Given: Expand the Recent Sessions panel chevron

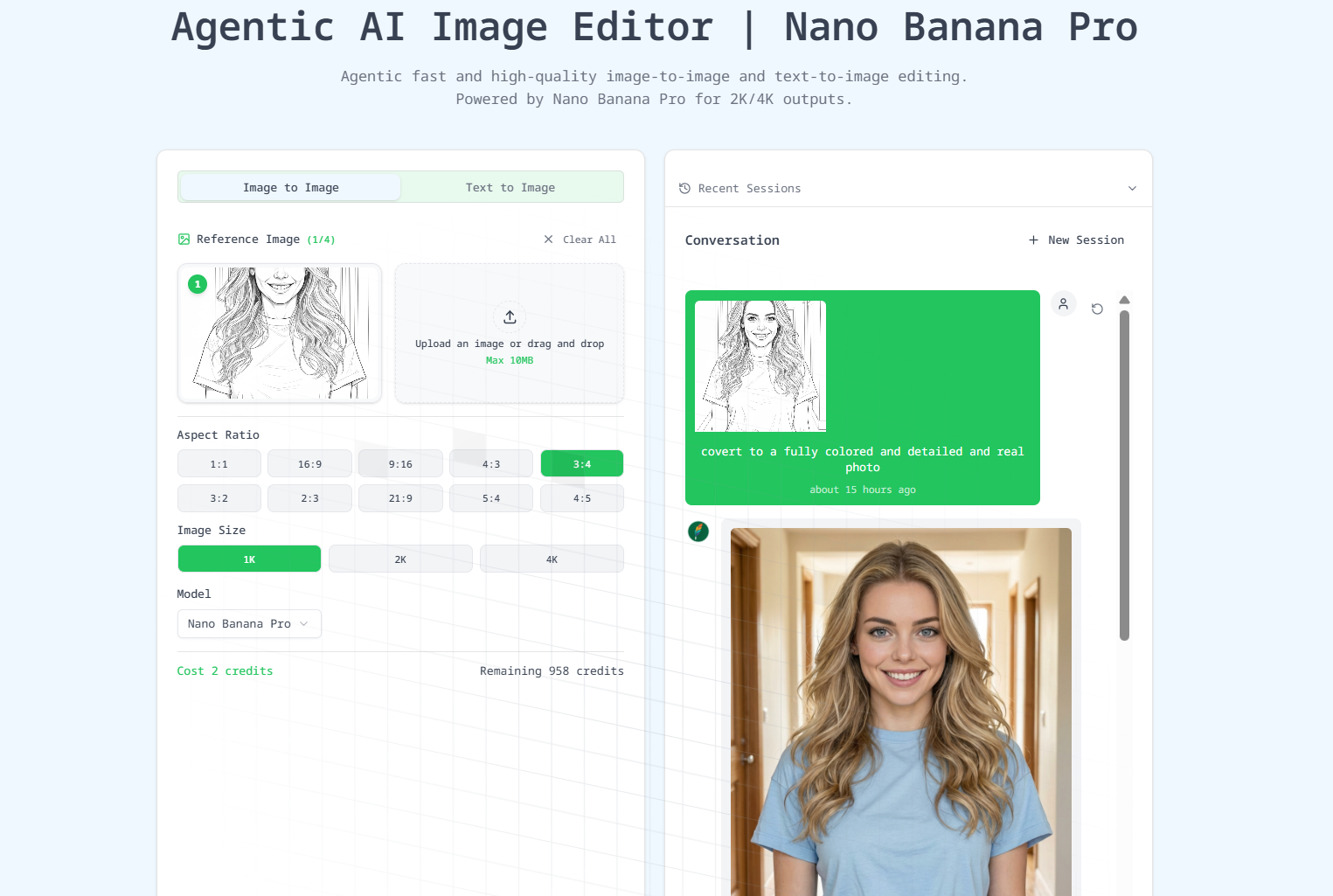Looking at the screenshot, I should pos(1132,188).
